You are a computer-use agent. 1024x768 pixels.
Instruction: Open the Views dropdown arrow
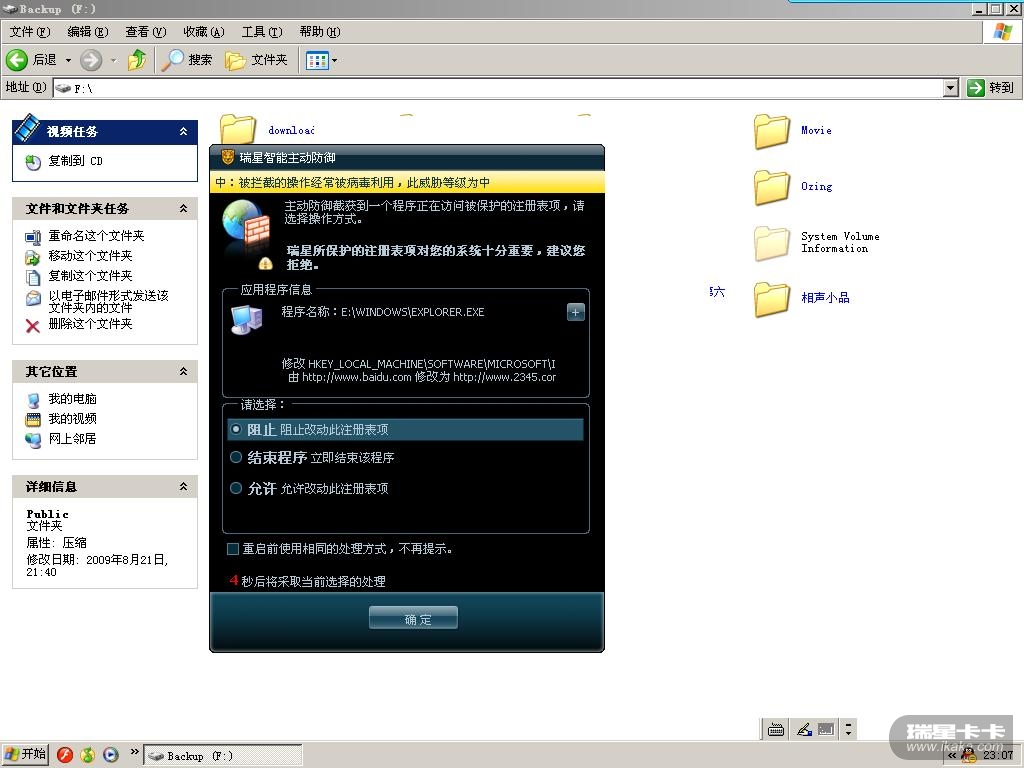tap(335, 61)
